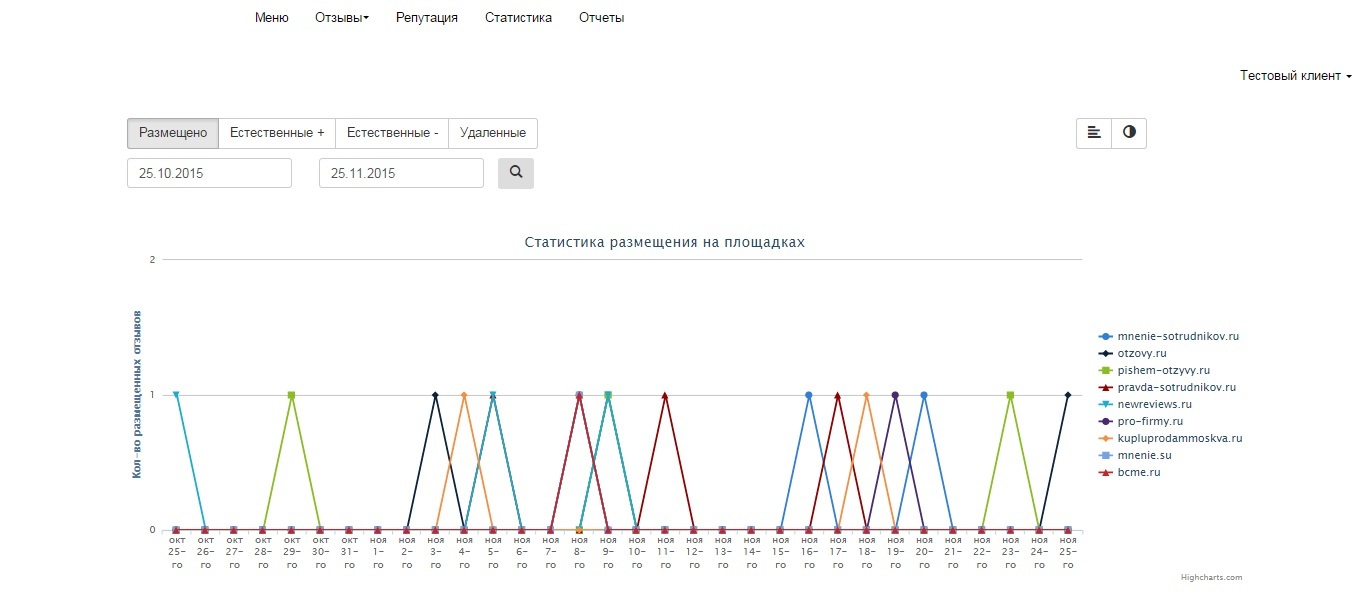Image resolution: width=1366 pixels, height=614 pixels.
Task: Click the start date field 25.10.2015
Action: point(209,173)
